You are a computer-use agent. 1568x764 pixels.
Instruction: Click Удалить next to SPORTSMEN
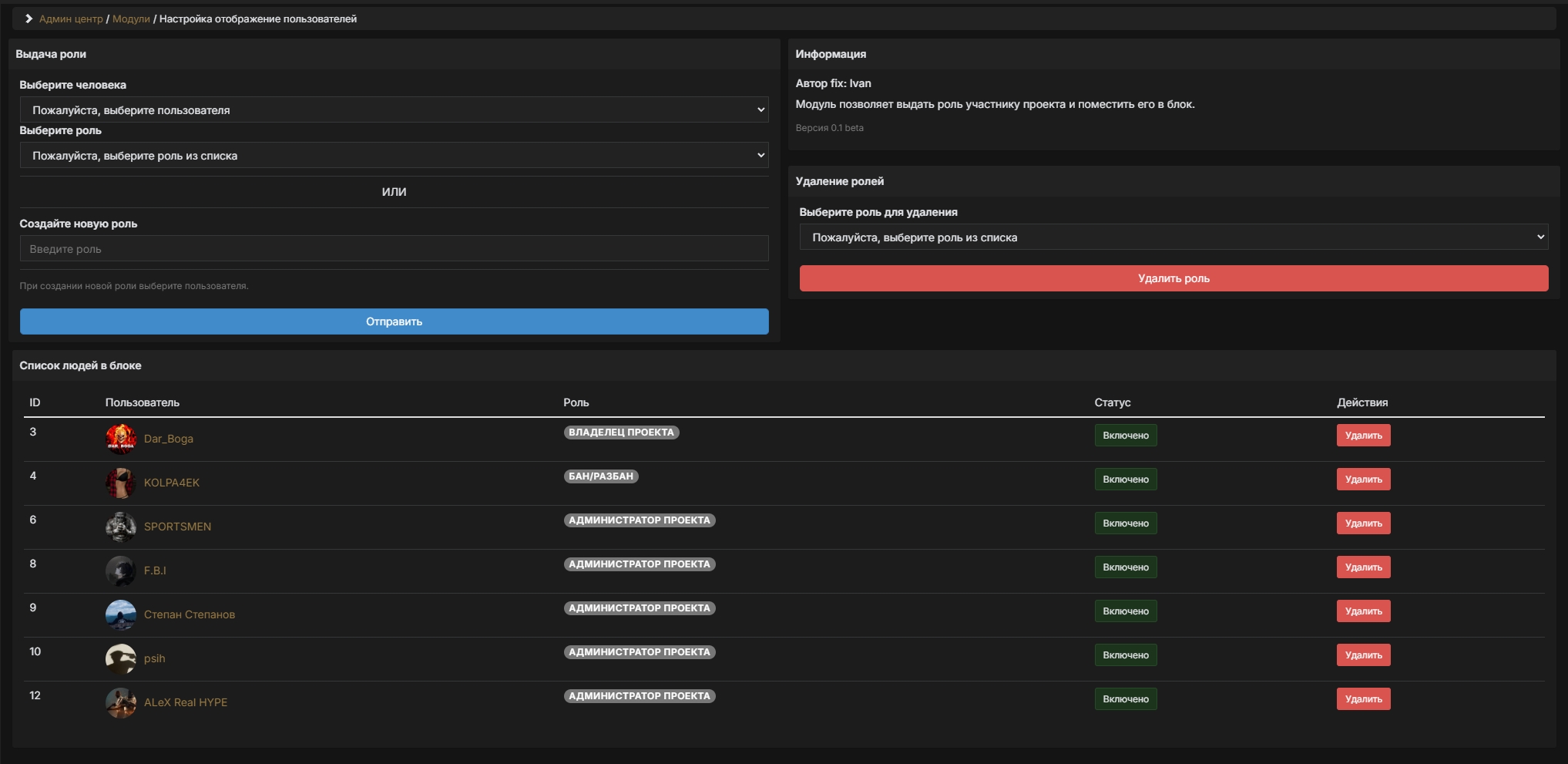1364,523
